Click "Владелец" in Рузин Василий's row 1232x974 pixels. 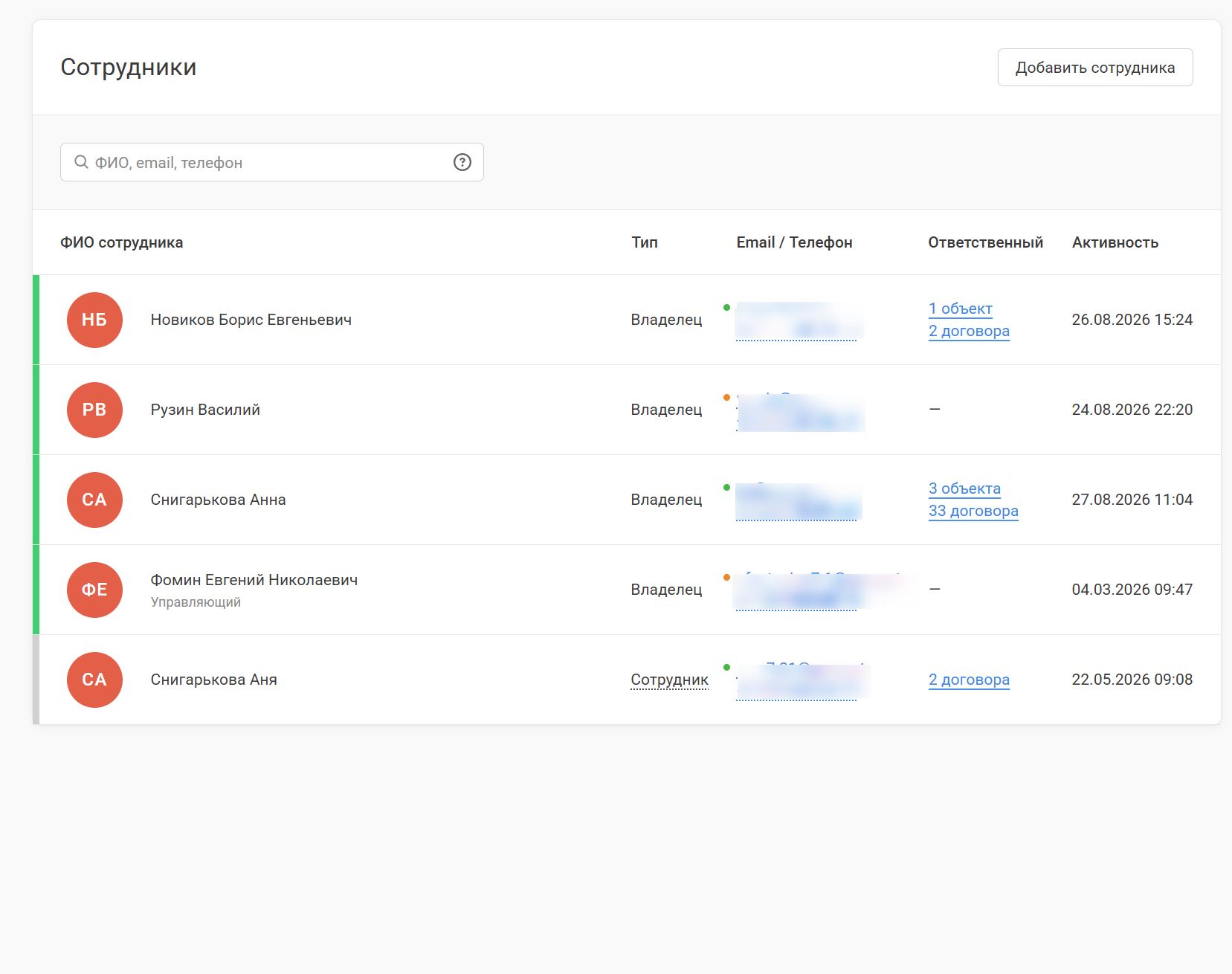[x=666, y=410]
